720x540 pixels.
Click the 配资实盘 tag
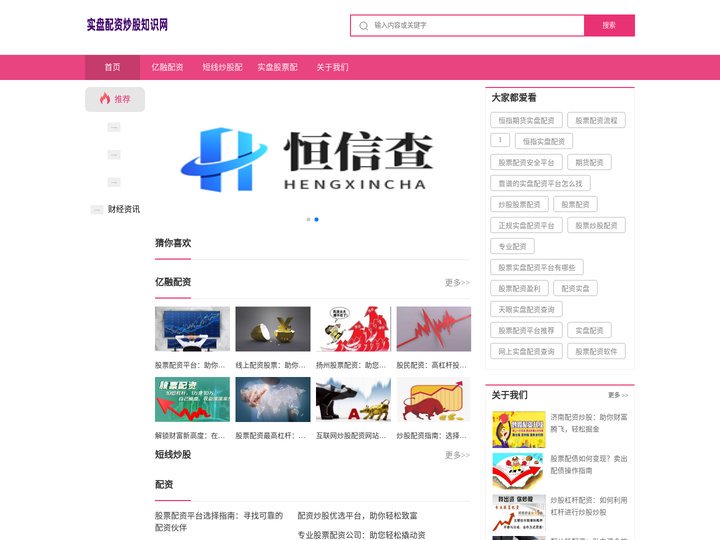click(575, 288)
